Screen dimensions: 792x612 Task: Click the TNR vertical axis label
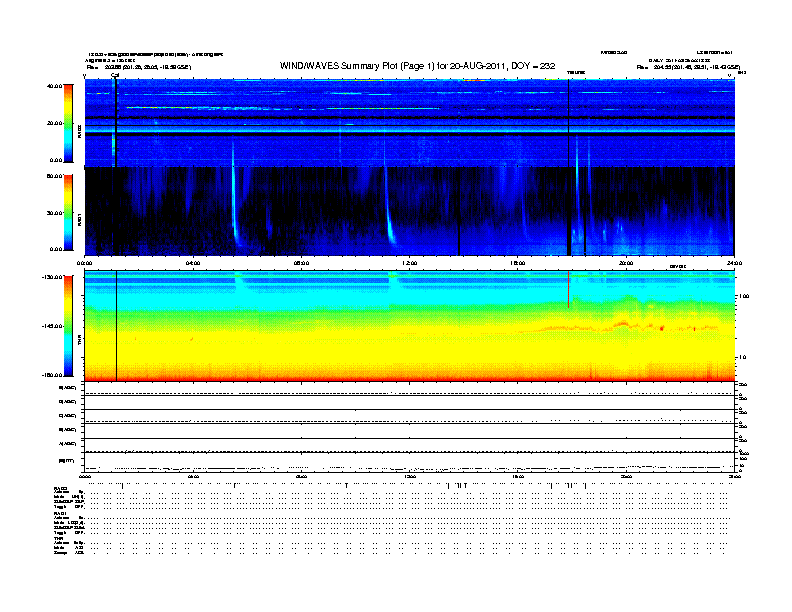[80, 342]
